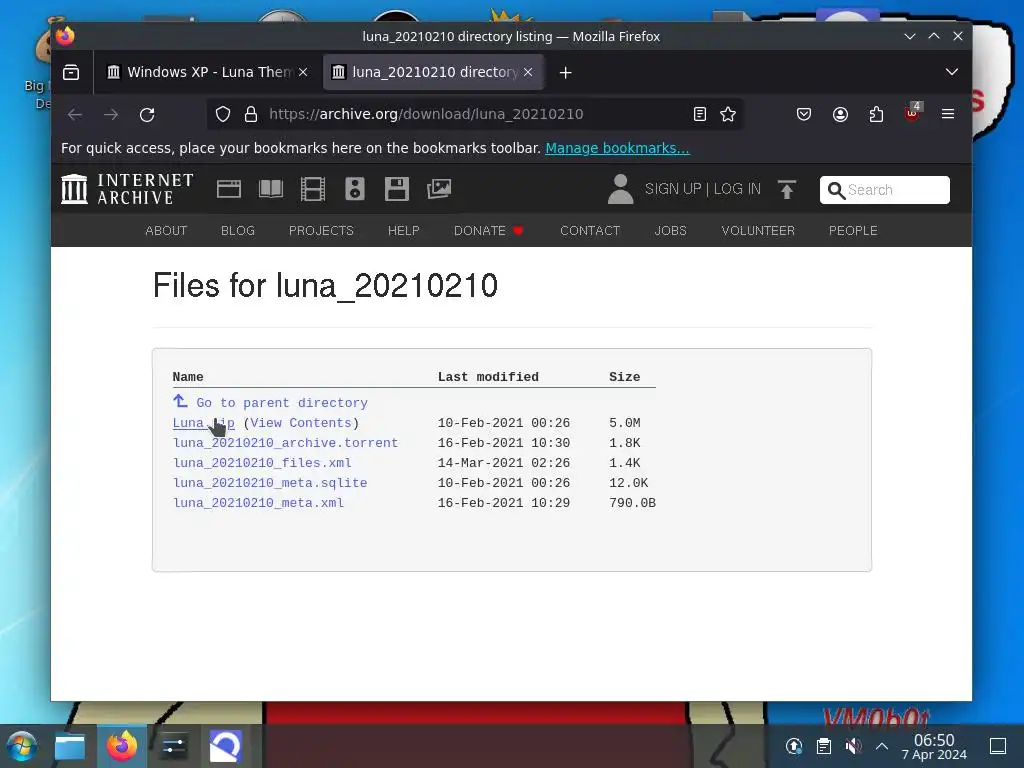Open HELP menu item
Screen dimensions: 1024x768
pyautogui.click(x=404, y=231)
